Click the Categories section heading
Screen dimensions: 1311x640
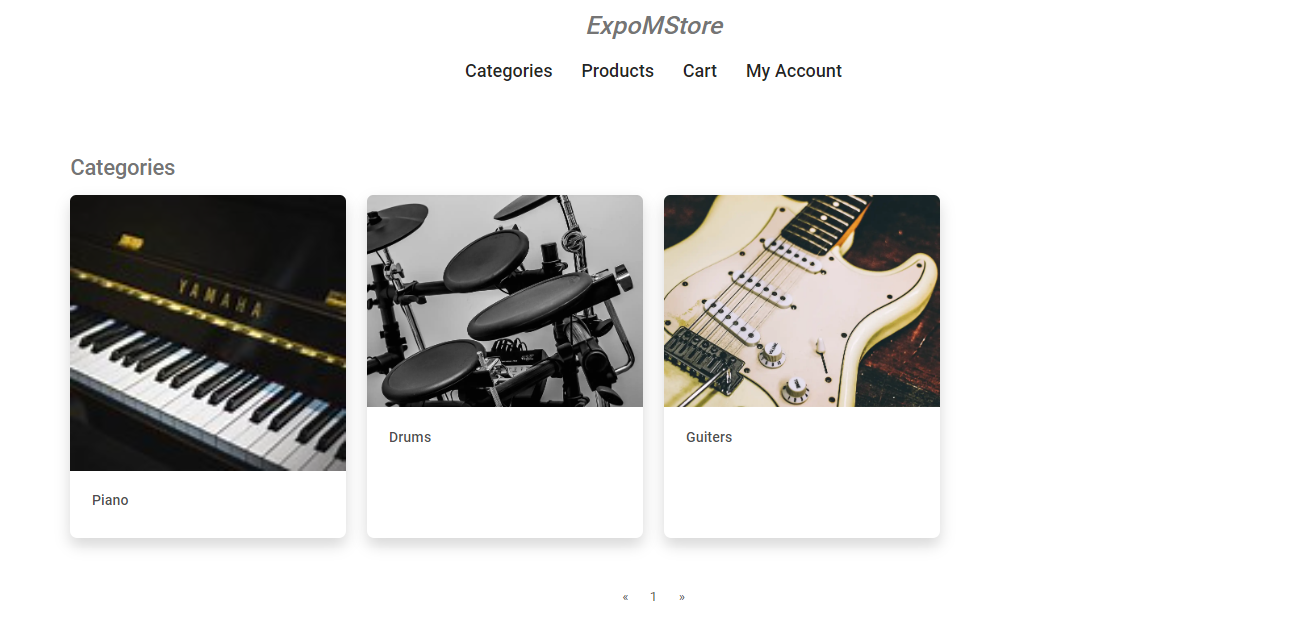pos(123,168)
